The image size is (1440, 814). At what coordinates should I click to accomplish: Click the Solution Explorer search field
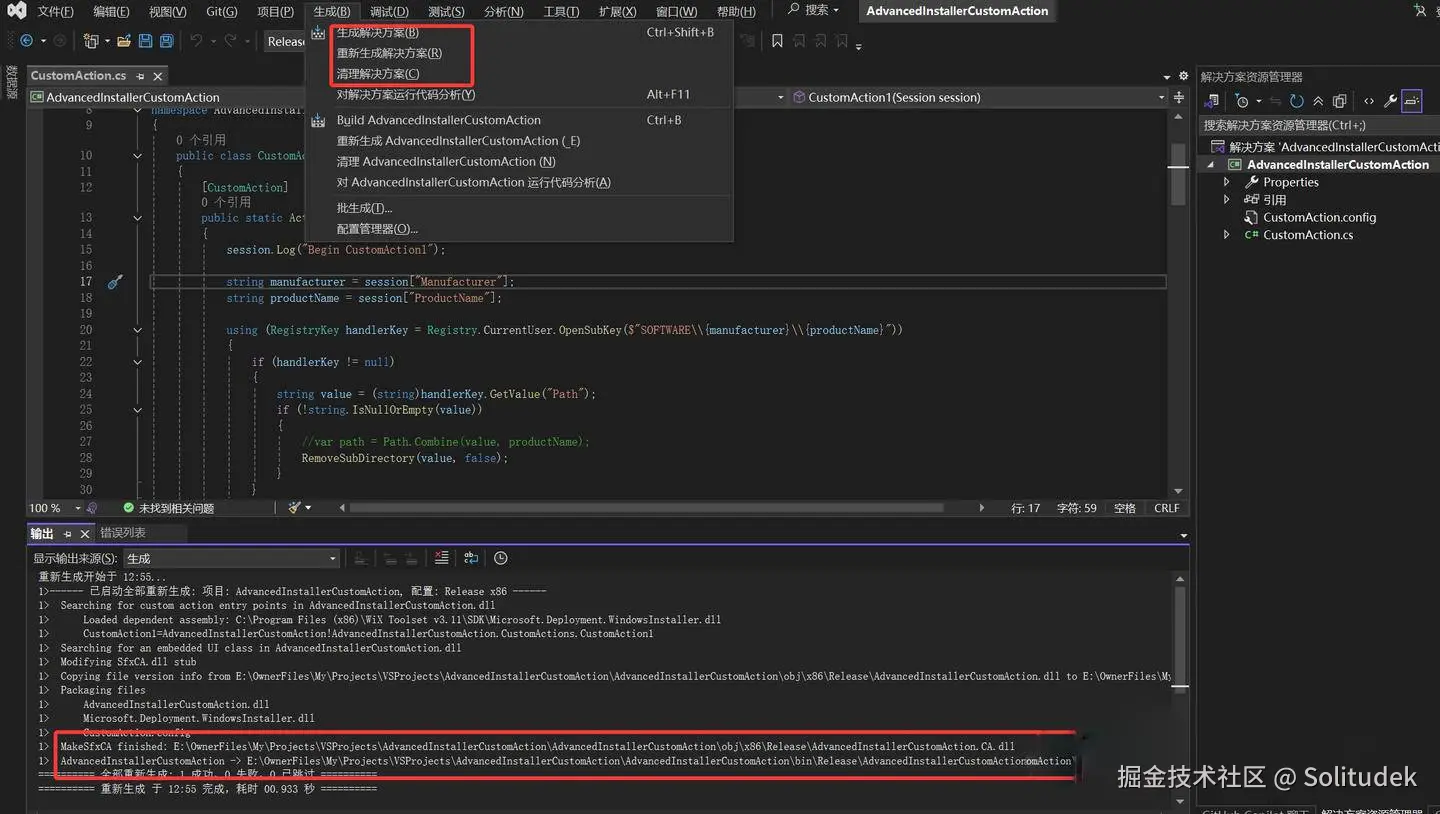click(x=1318, y=125)
